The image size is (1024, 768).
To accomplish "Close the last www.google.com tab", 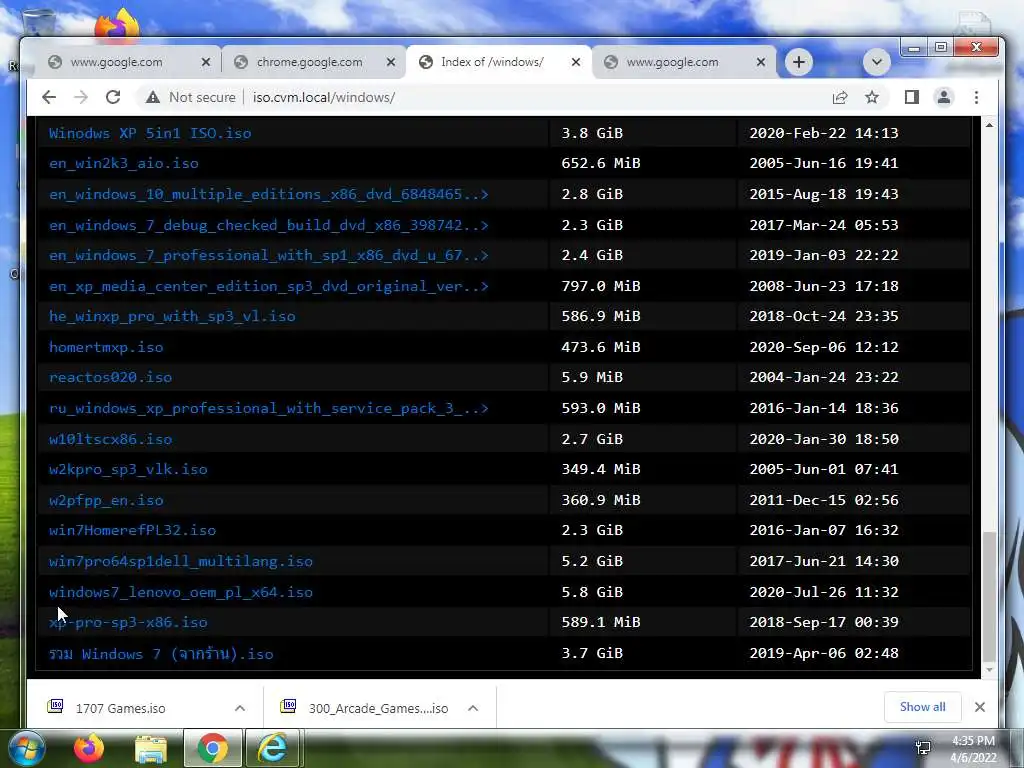I will tap(761, 62).
